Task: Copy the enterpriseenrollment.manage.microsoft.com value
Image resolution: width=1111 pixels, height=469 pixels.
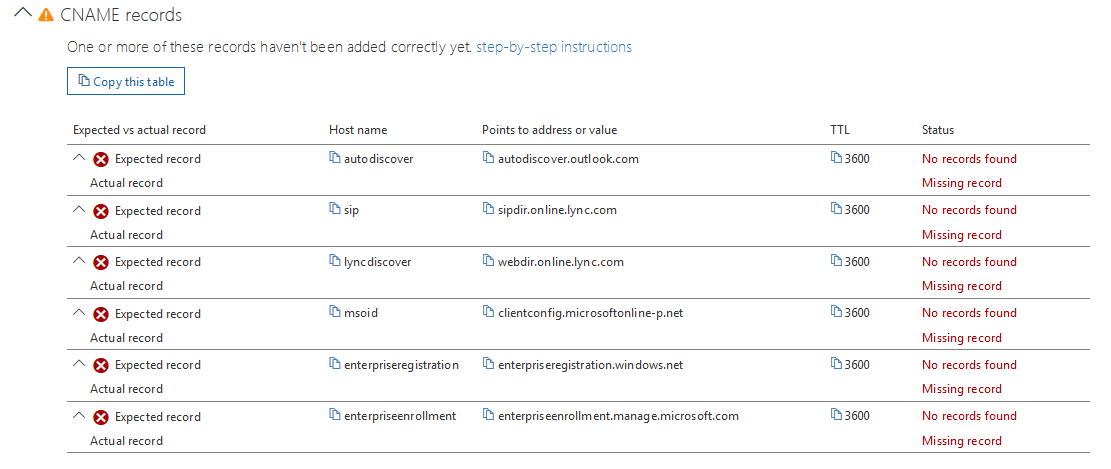Action: pyautogui.click(x=487, y=416)
